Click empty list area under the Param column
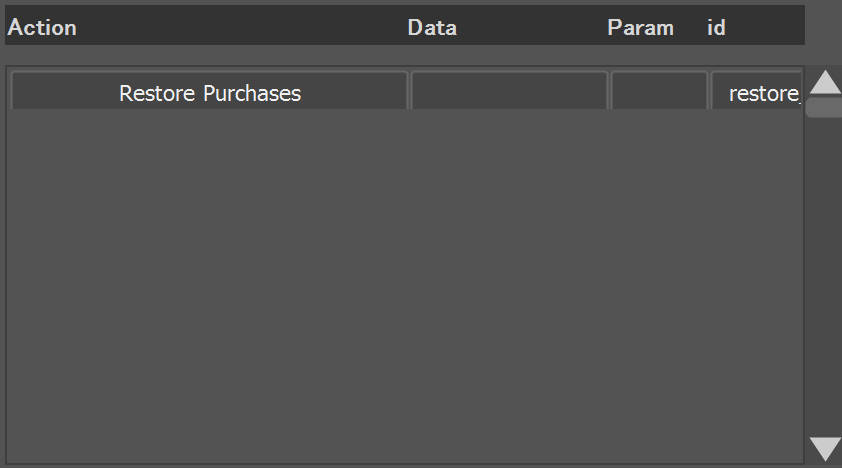This screenshot has height=468, width=842. 659,284
